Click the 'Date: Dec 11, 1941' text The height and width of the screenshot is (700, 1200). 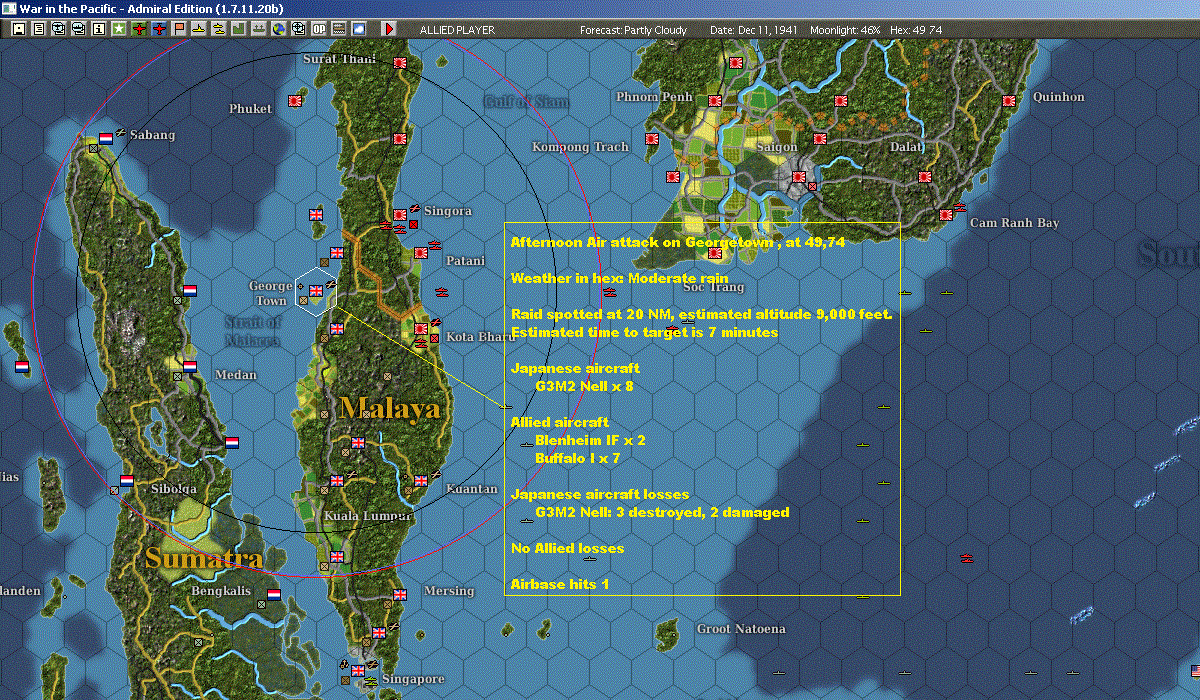pos(754,30)
